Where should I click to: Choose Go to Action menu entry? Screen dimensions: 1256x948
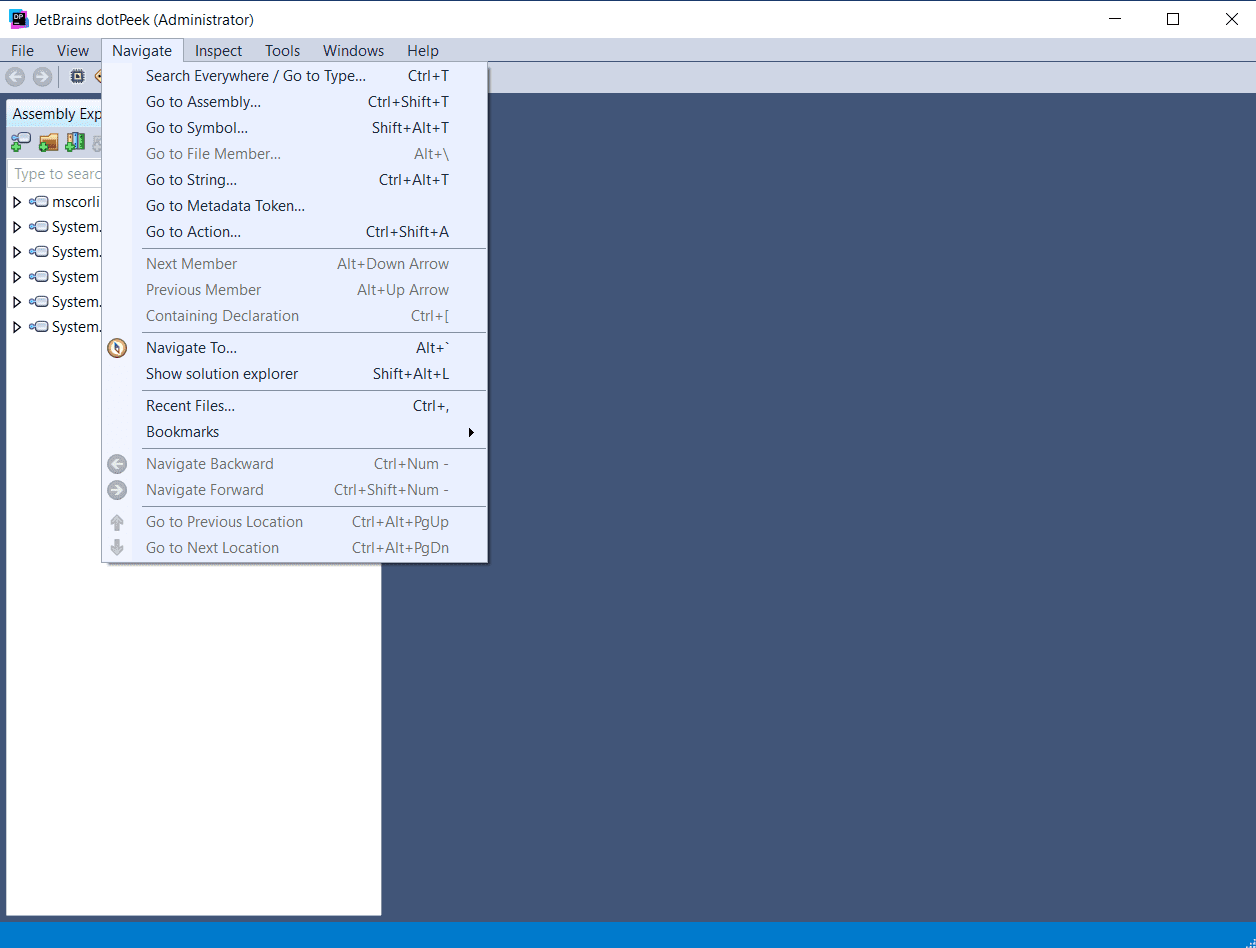coord(295,232)
